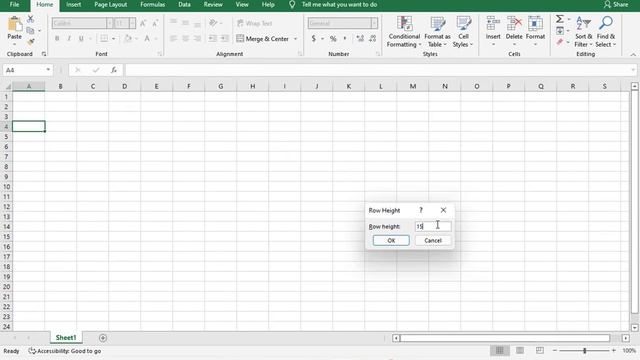Apply Comma Style format
Screen dimensions: 640x360
[x=345, y=38]
